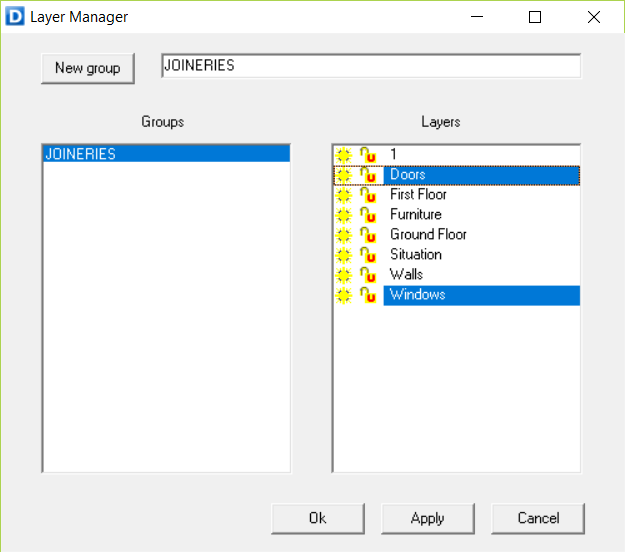Click the lock icon for the Situation layer
This screenshot has width=625, height=552.
pos(368,255)
